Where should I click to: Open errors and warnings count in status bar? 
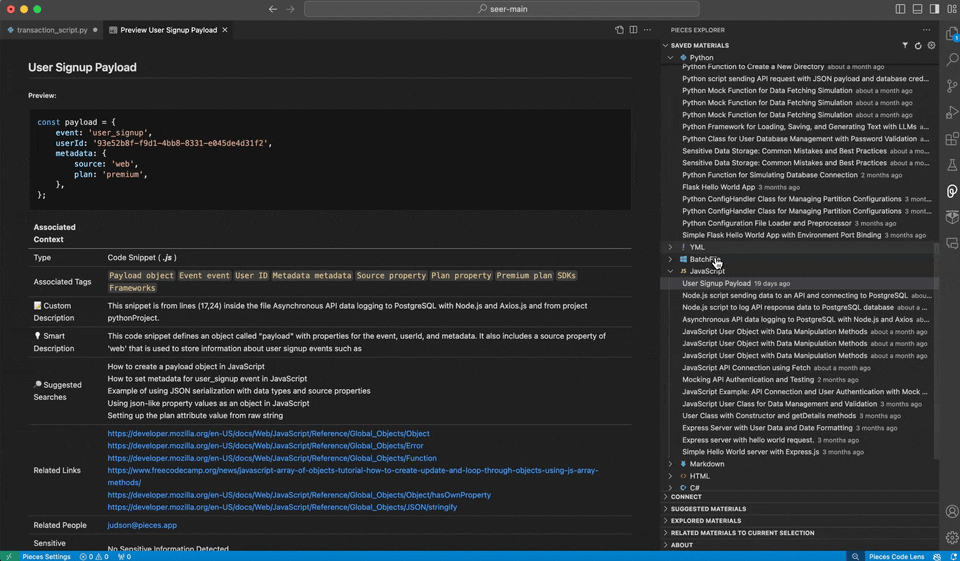click(94, 556)
